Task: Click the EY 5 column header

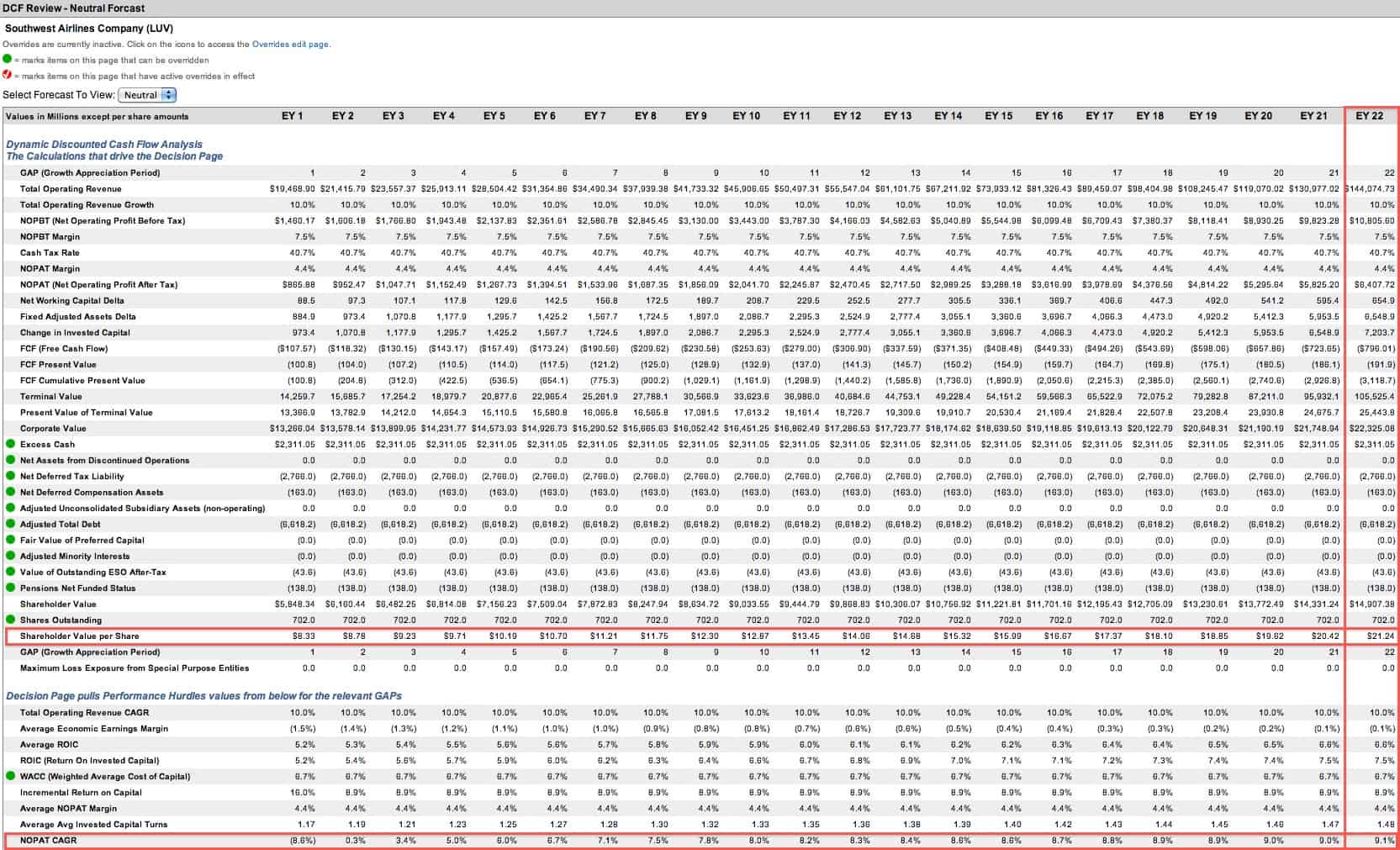Action: click(494, 116)
